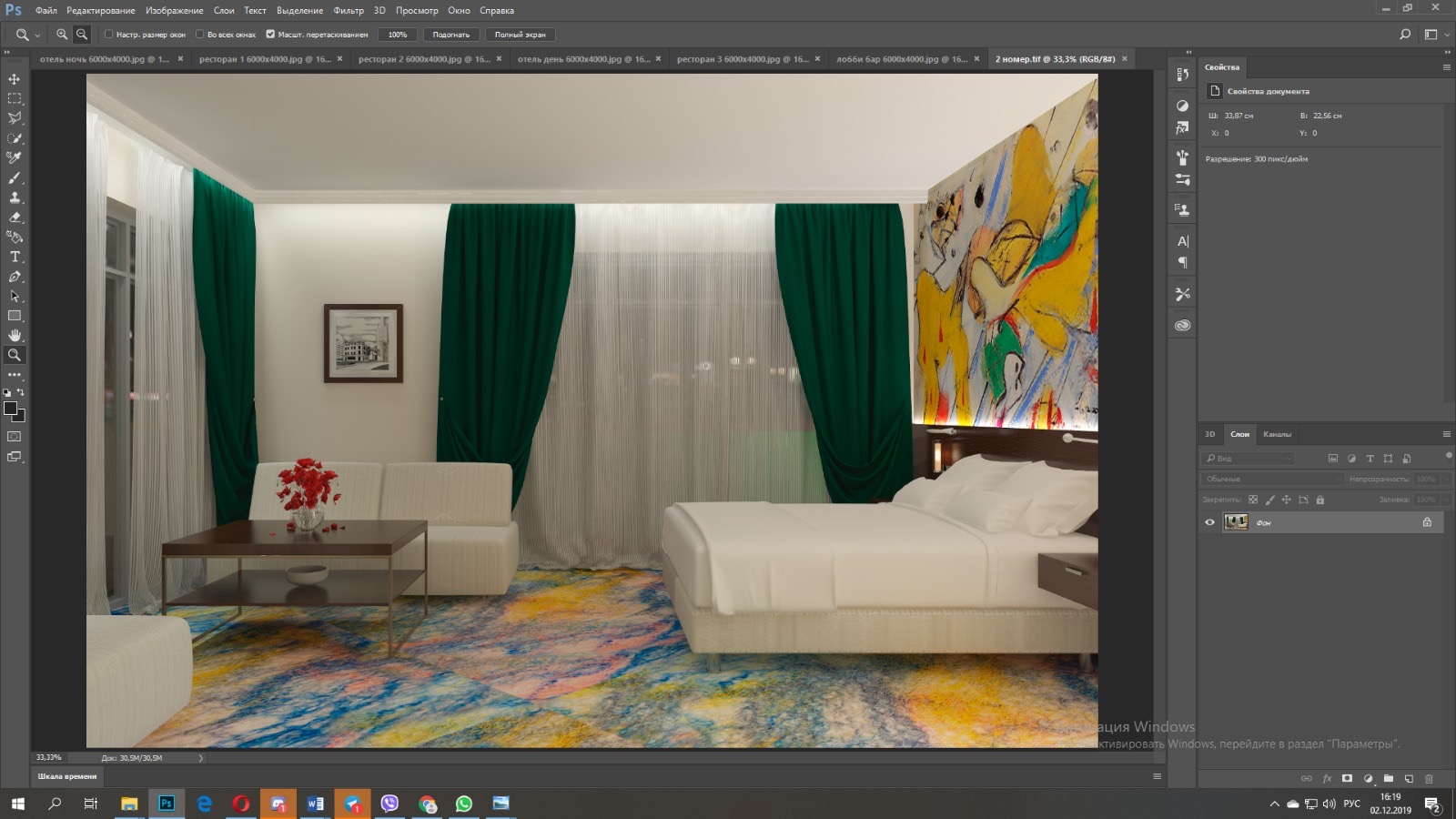Uncheck 'Масшт. перетаскиванием' checkbox
The width and height of the screenshot is (1456, 819).
tap(270, 35)
